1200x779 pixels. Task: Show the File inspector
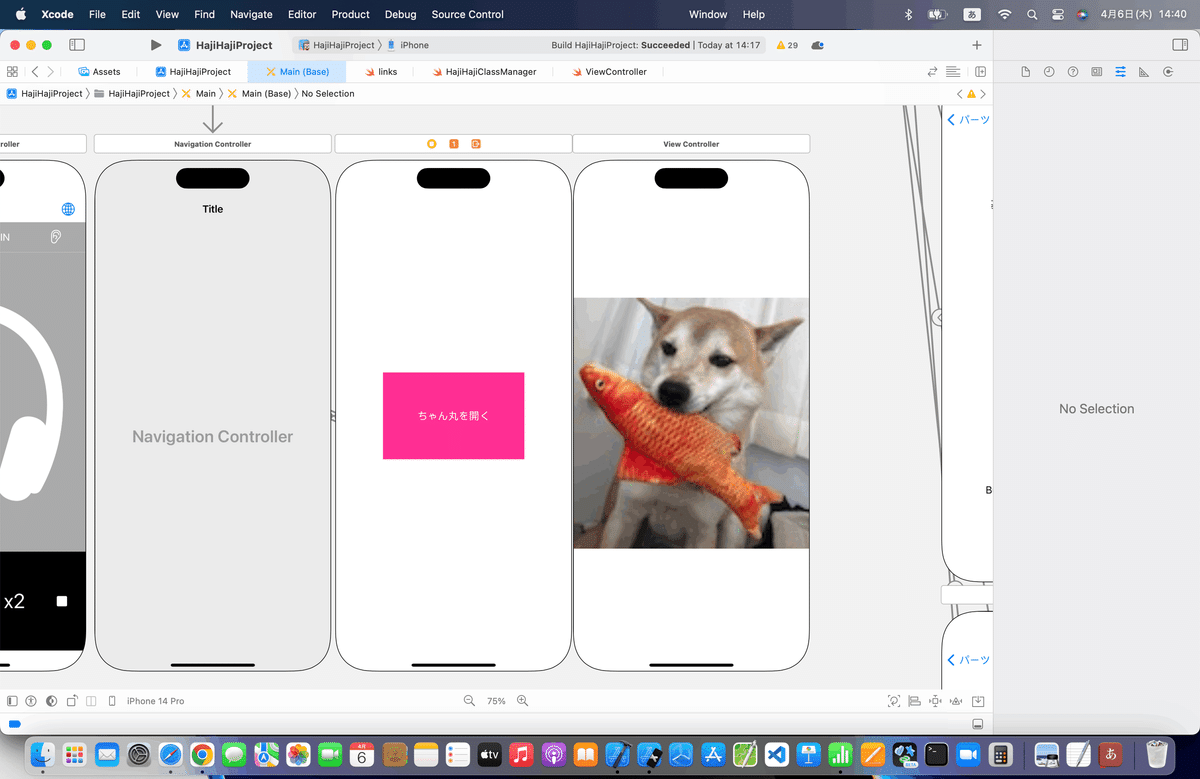click(x=1025, y=72)
